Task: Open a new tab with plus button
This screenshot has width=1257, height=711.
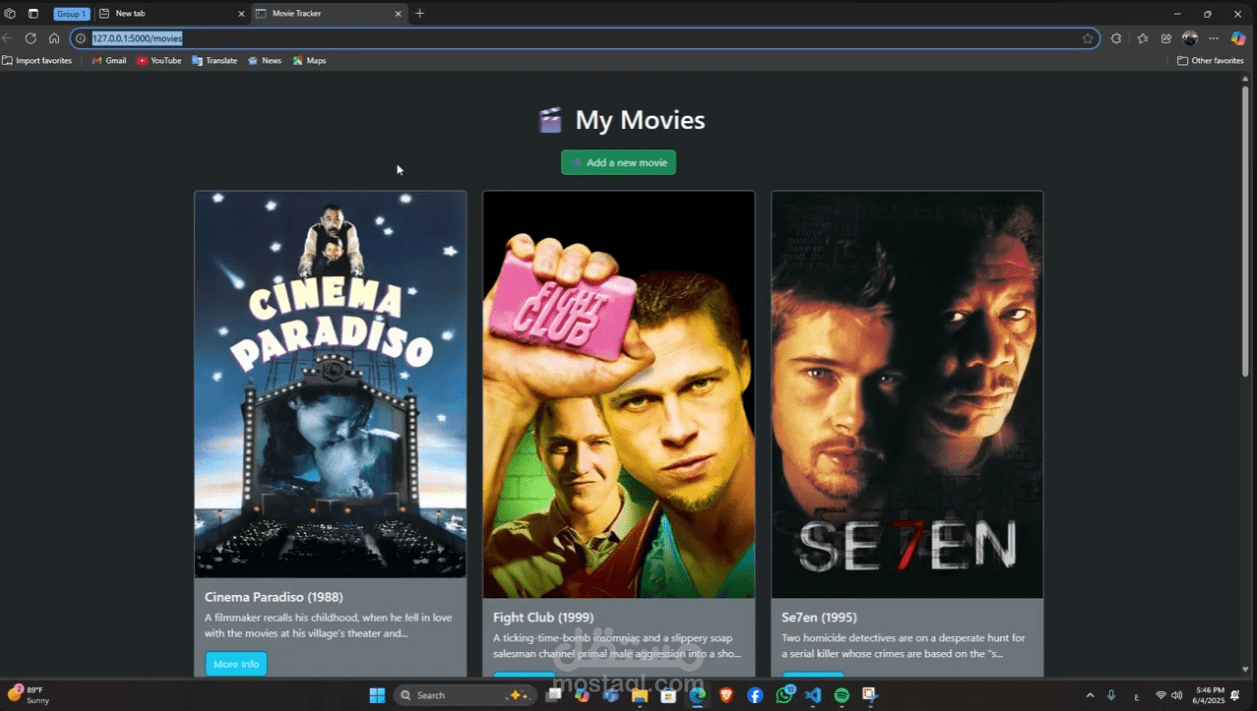Action: click(x=420, y=14)
